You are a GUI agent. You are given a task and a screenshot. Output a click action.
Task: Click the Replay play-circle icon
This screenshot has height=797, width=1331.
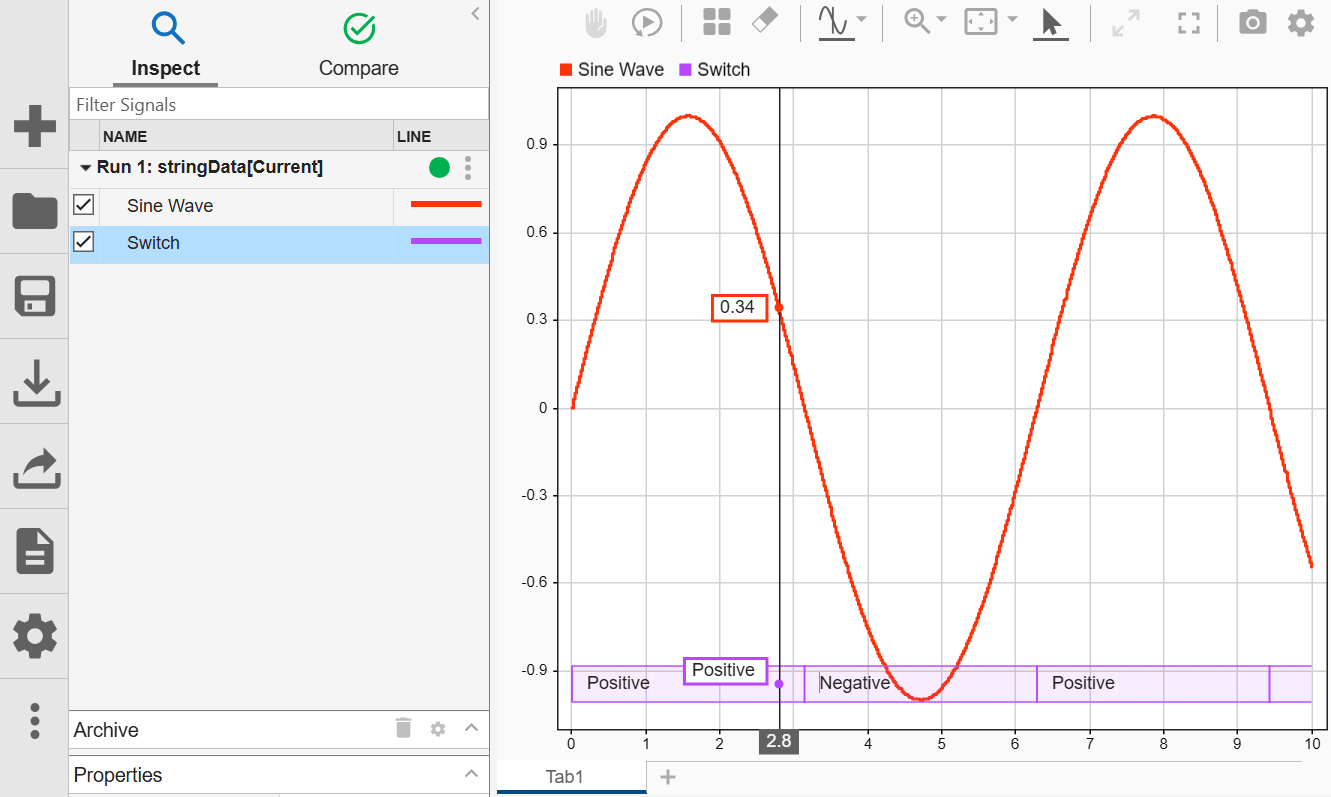(646, 23)
